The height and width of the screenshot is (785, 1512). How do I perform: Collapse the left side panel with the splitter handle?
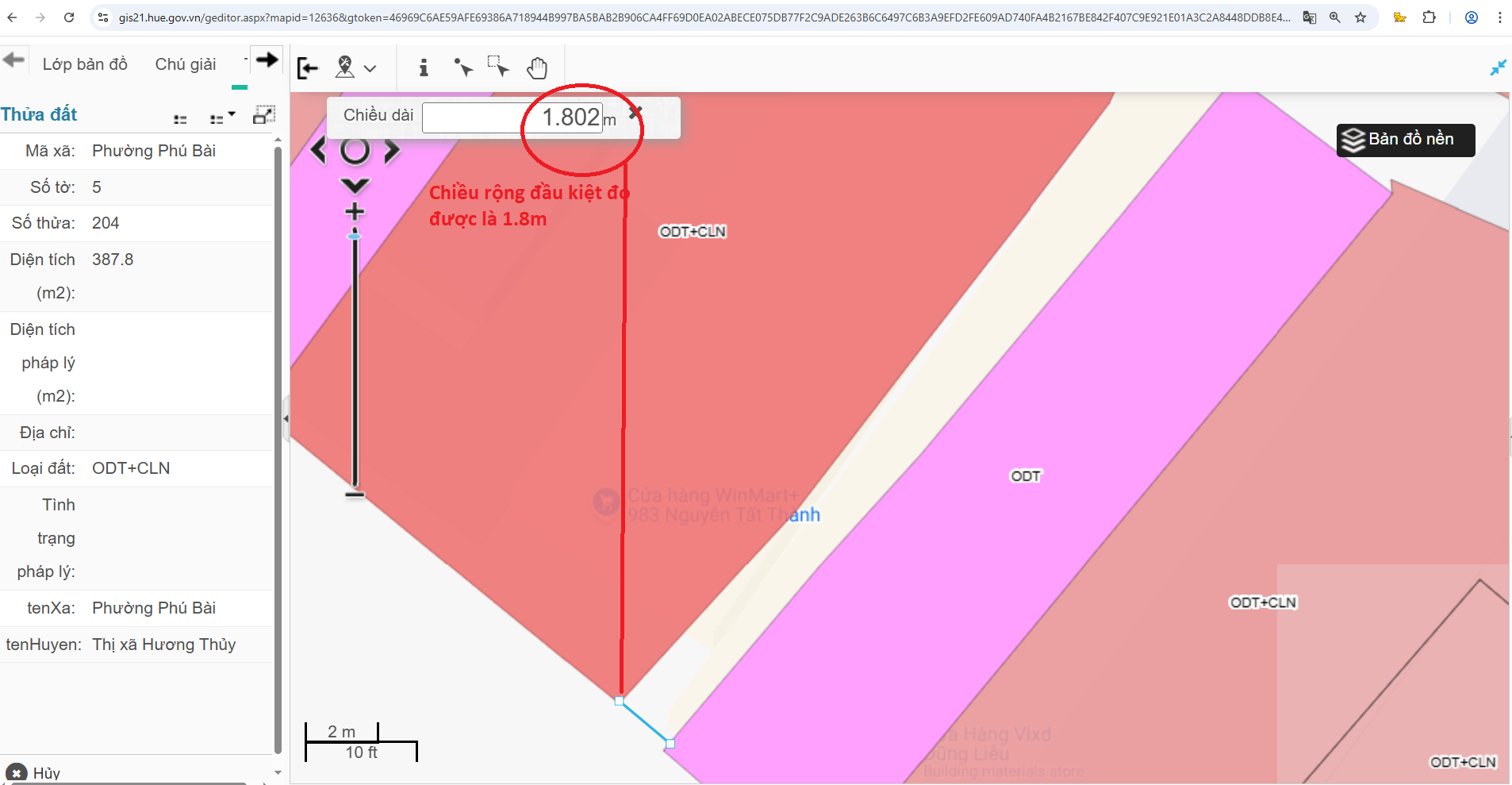(286, 418)
